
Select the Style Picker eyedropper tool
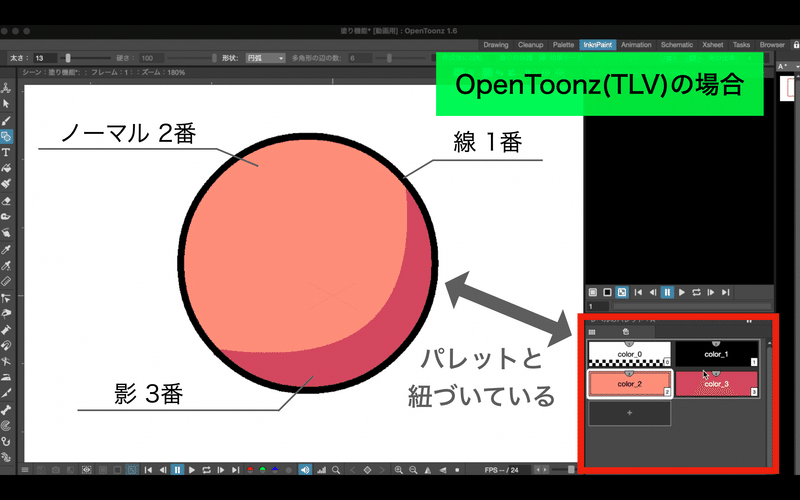pyautogui.click(x=6, y=249)
